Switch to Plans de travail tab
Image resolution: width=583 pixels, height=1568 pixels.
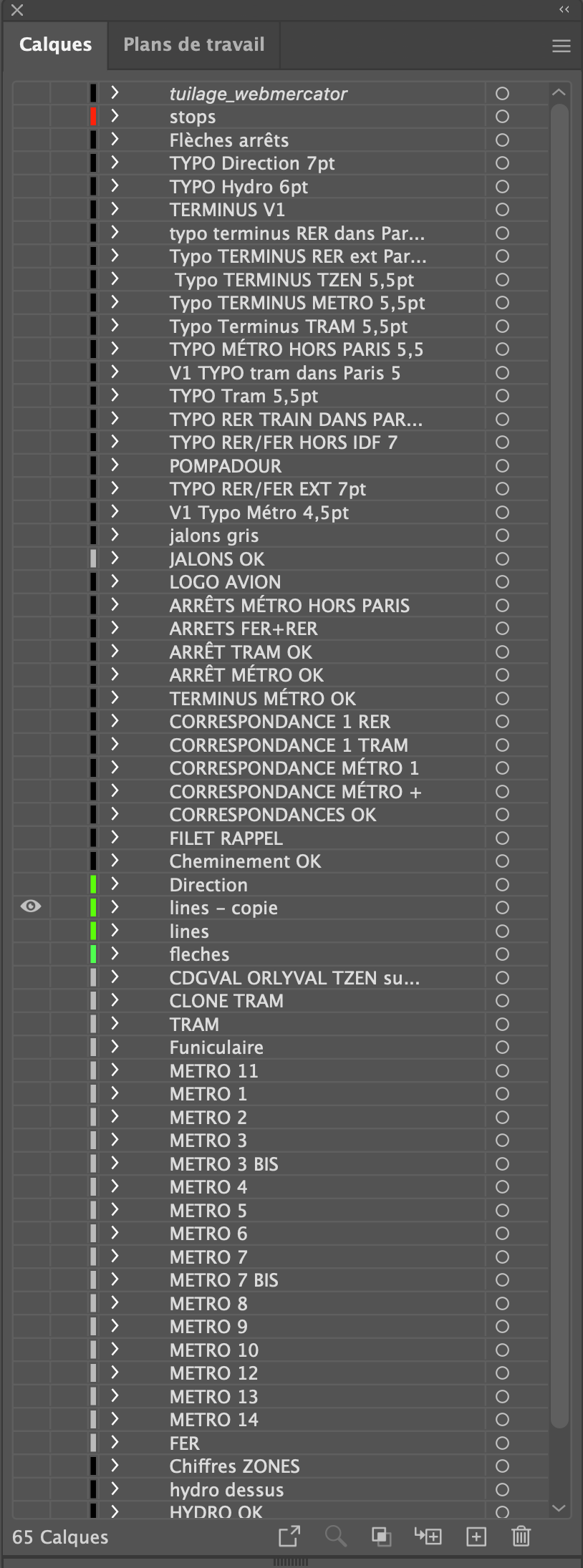(193, 44)
